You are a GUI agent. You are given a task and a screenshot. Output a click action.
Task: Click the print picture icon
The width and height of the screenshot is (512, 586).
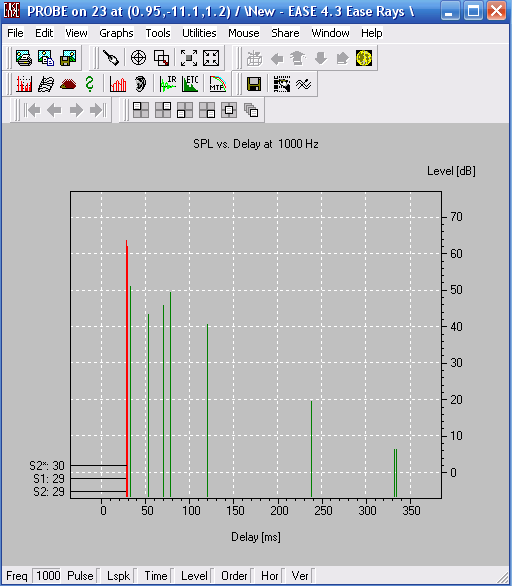[24, 58]
